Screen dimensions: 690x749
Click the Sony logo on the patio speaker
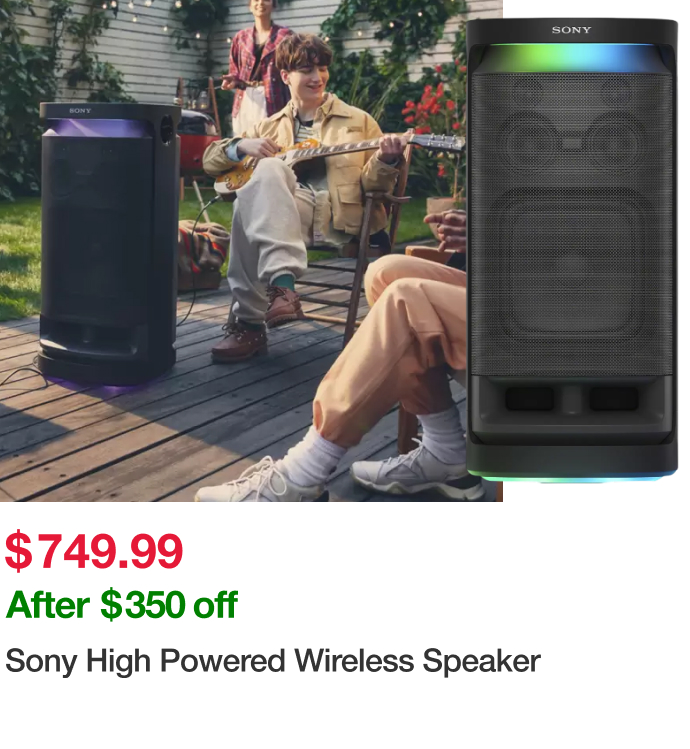tap(80, 110)
